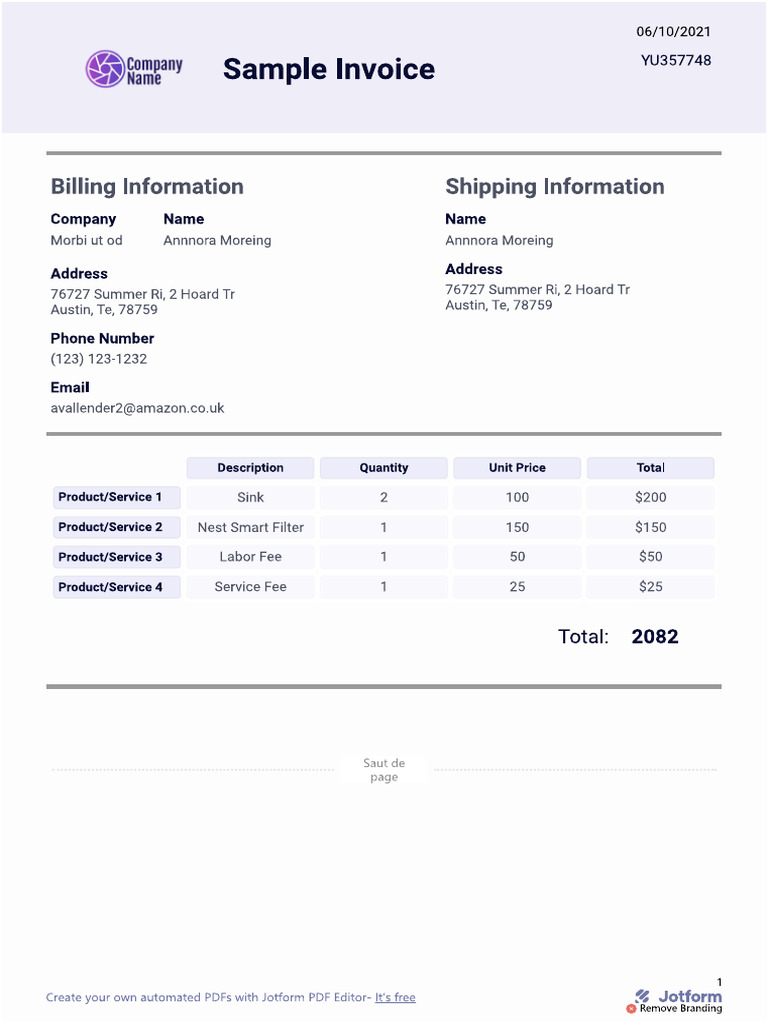The image size is (768, 1024).
Task: Click the Jotform logo in the footer
Action: [x=679, y=995]
